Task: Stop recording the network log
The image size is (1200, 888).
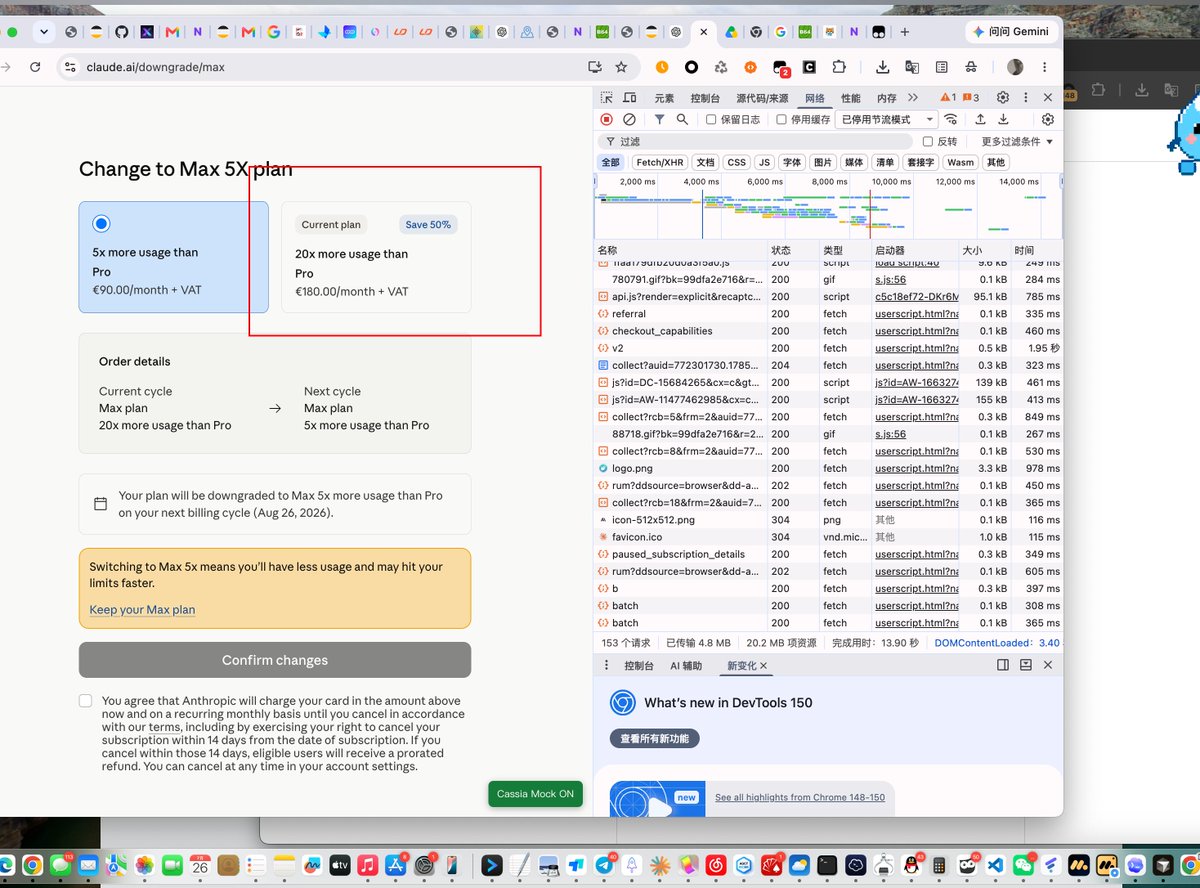Action: 607,119
